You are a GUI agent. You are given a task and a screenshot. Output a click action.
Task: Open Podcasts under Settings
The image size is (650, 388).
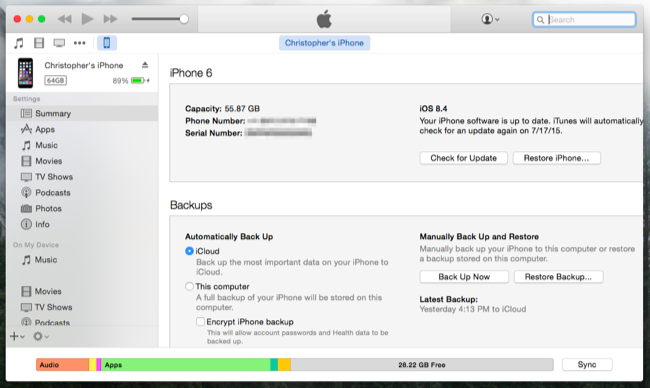(82, 193)
